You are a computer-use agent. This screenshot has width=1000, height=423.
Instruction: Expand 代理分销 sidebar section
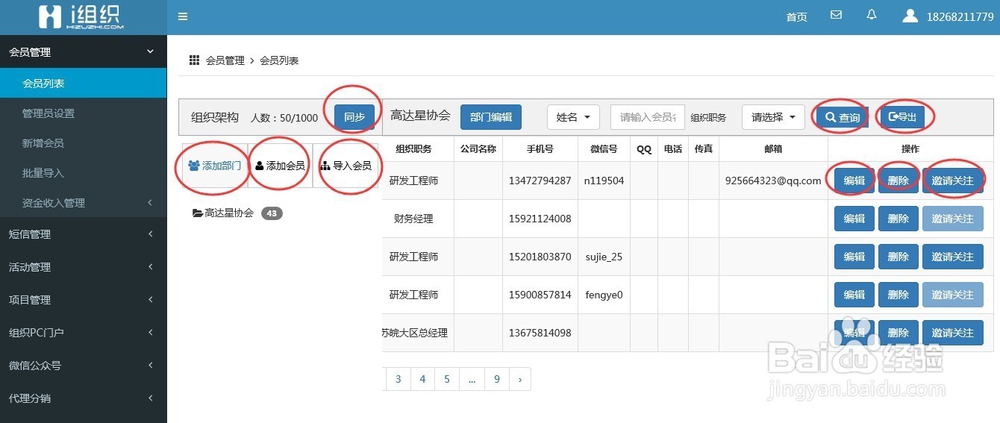point(83,398)
